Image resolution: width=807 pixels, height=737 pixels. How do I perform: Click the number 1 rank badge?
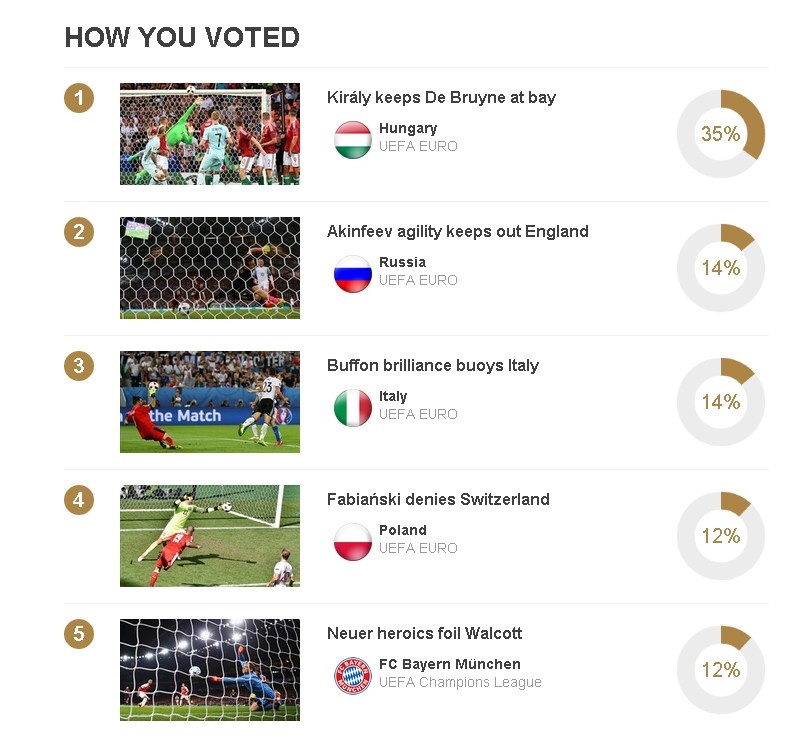point(79,98)
